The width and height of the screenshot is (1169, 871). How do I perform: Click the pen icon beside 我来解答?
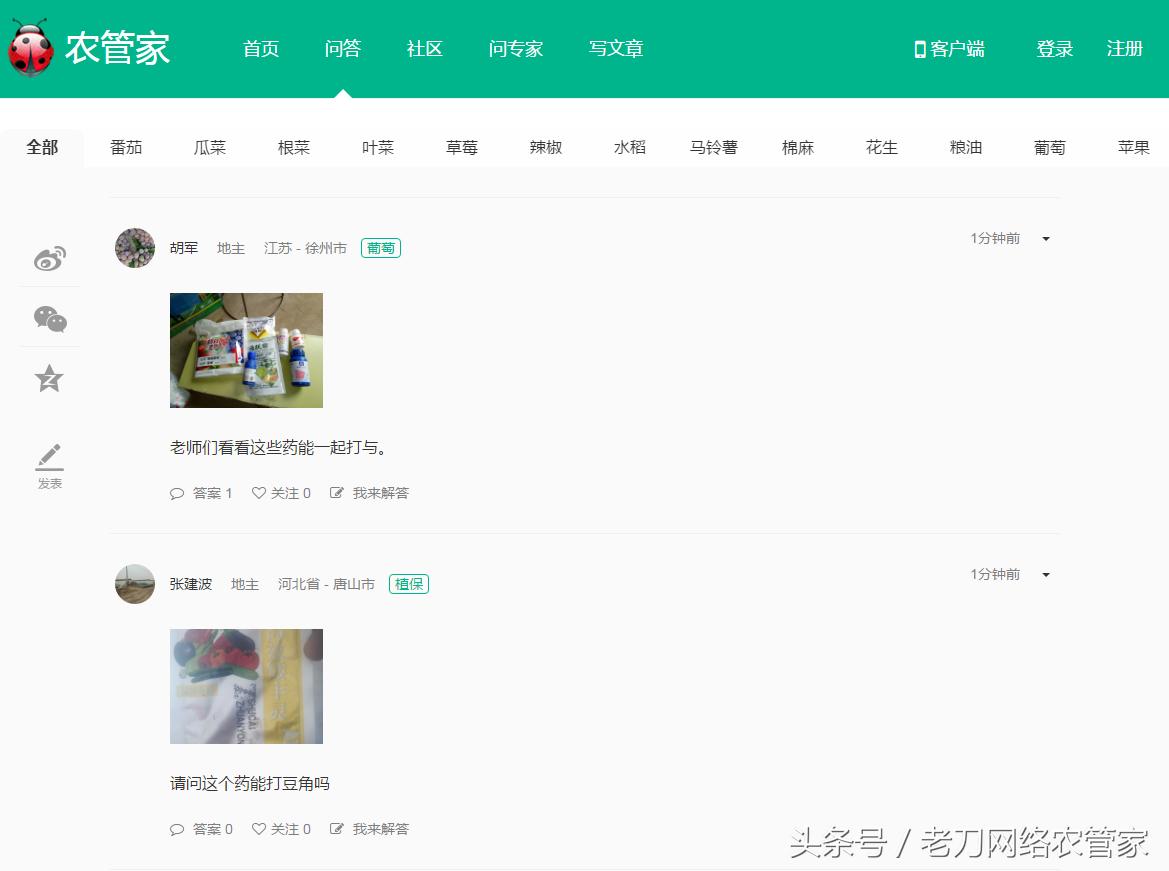click(x=337, y=492)
